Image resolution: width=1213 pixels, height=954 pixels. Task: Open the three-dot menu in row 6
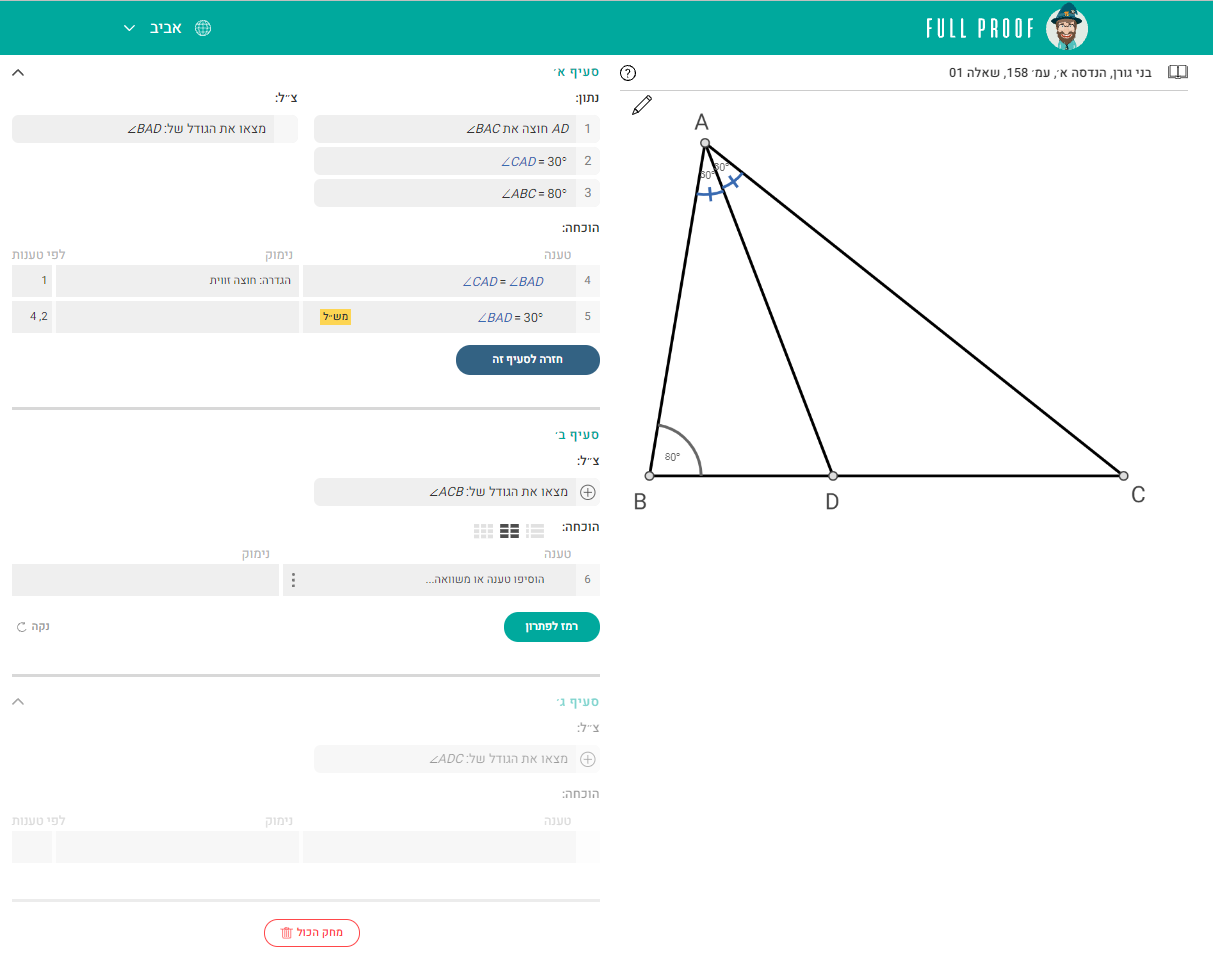(x=292, y=580)
